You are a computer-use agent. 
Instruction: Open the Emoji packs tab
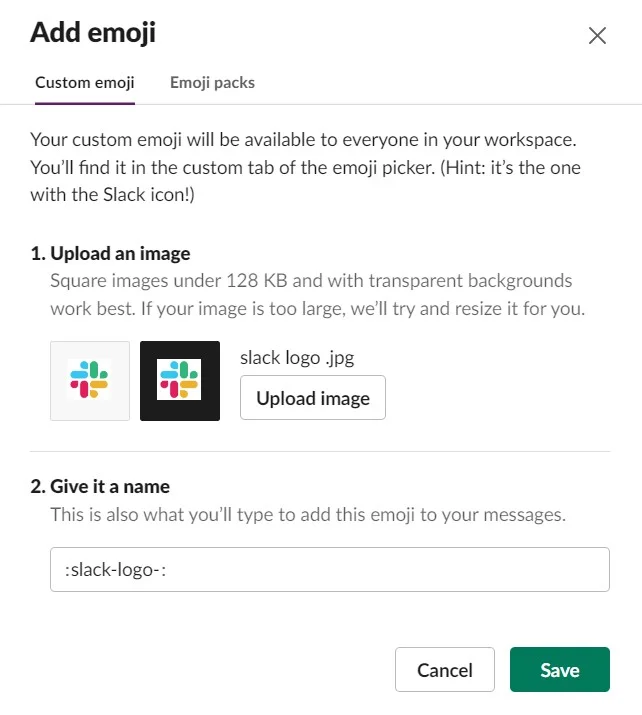pos(212,83)
